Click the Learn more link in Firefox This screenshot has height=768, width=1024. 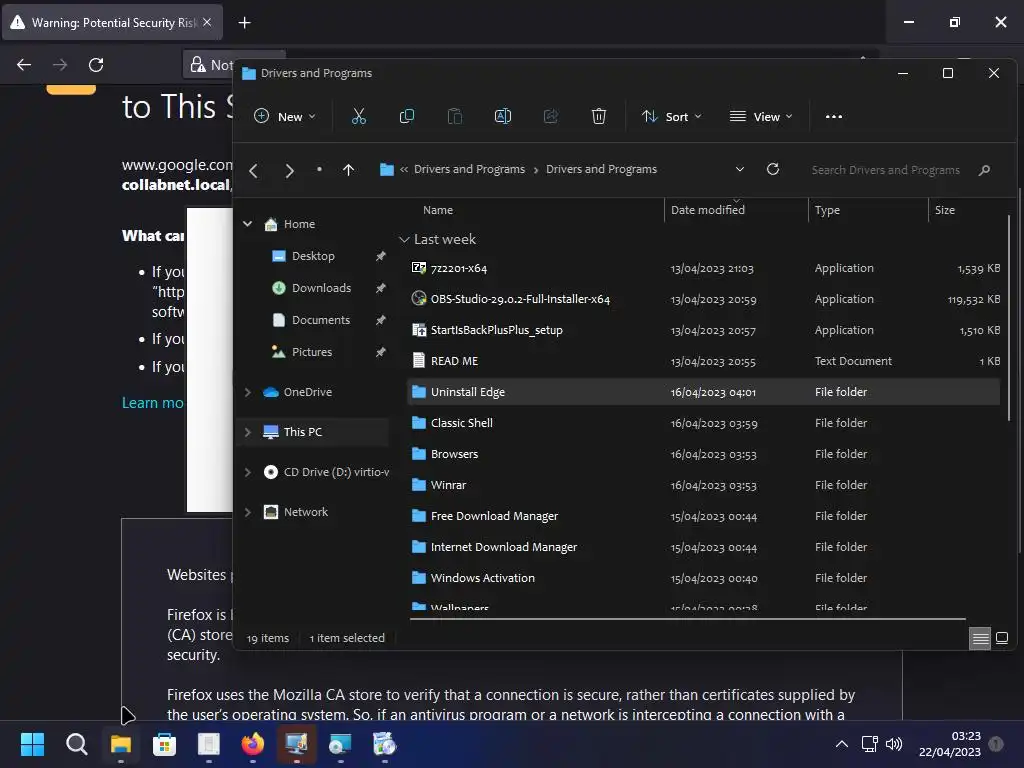tap(153, 403)
